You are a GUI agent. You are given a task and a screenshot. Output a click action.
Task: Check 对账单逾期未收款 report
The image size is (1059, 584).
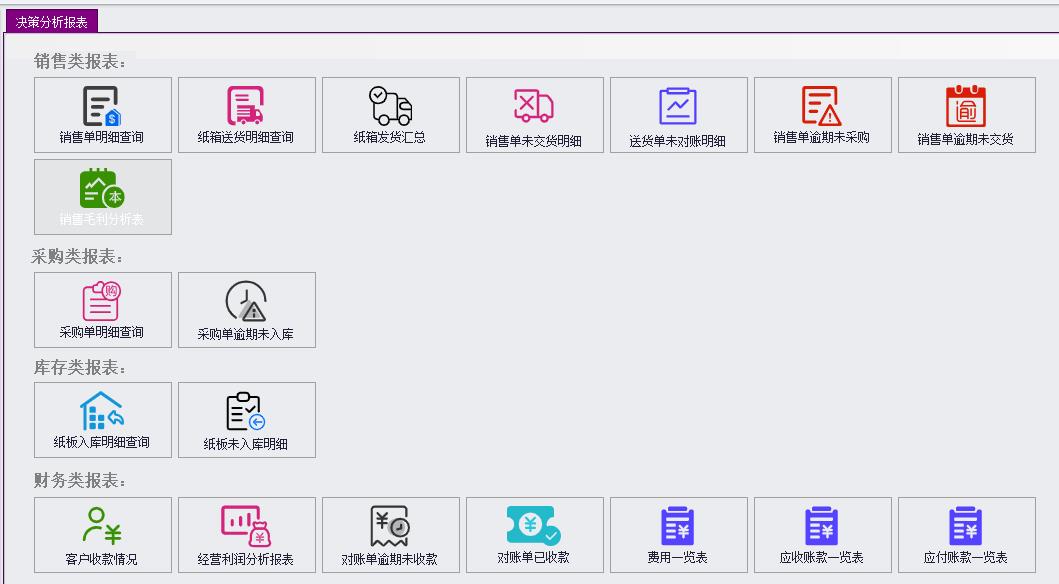(x=391, y=535)
